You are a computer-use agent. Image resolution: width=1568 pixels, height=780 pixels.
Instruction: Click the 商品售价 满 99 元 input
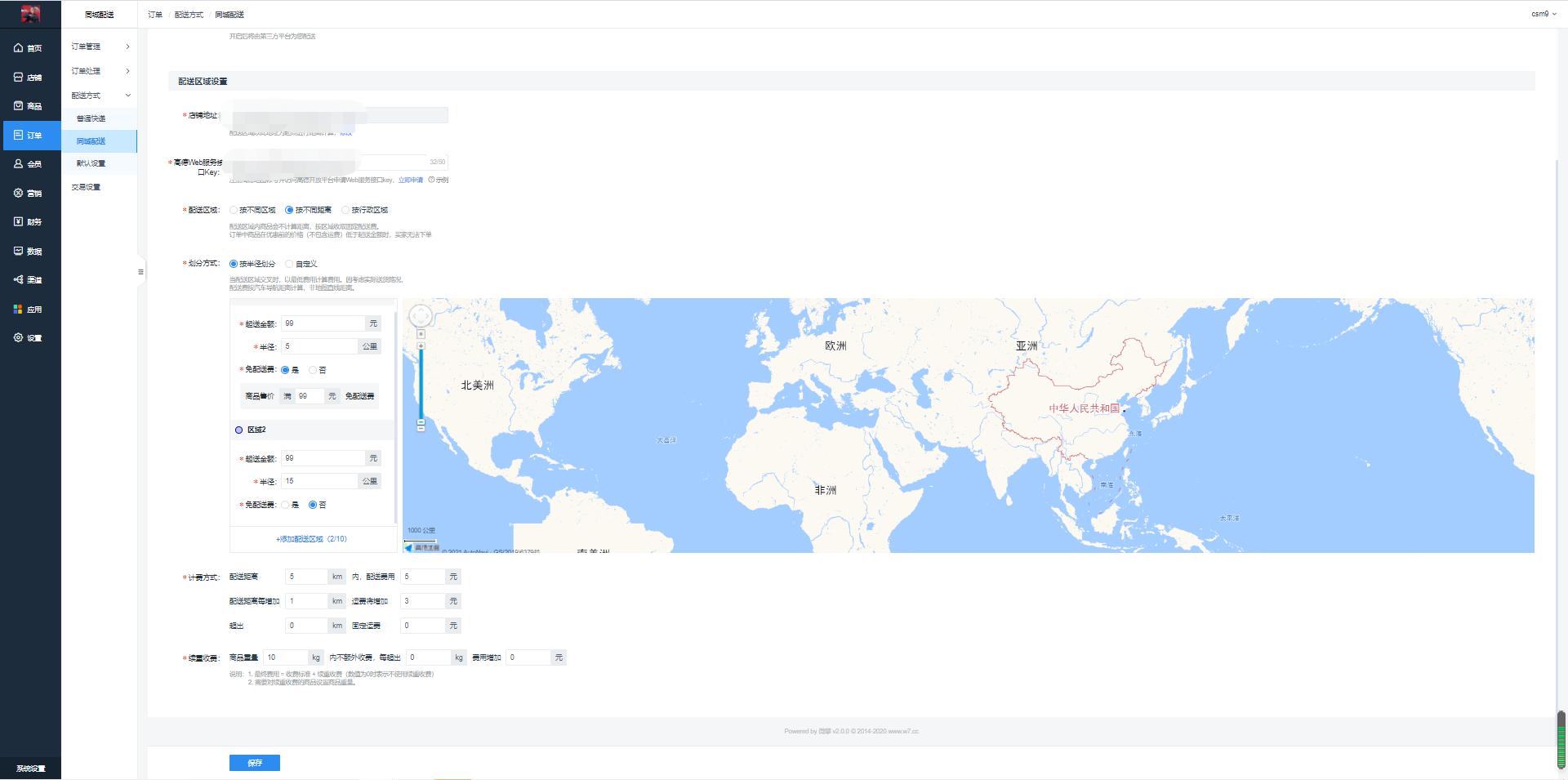310,396
